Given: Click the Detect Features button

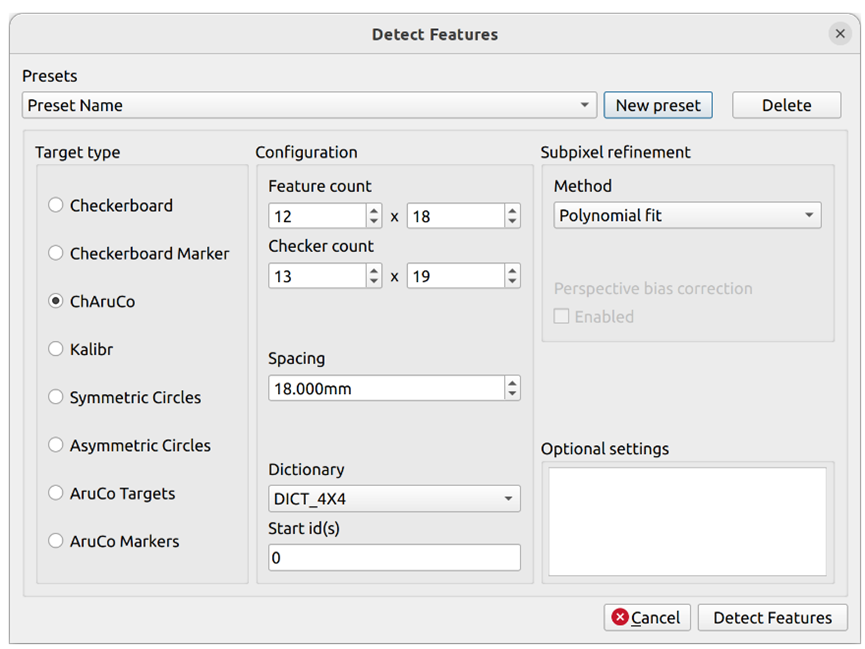Looking at the screenshot, I should coord(772,618).
